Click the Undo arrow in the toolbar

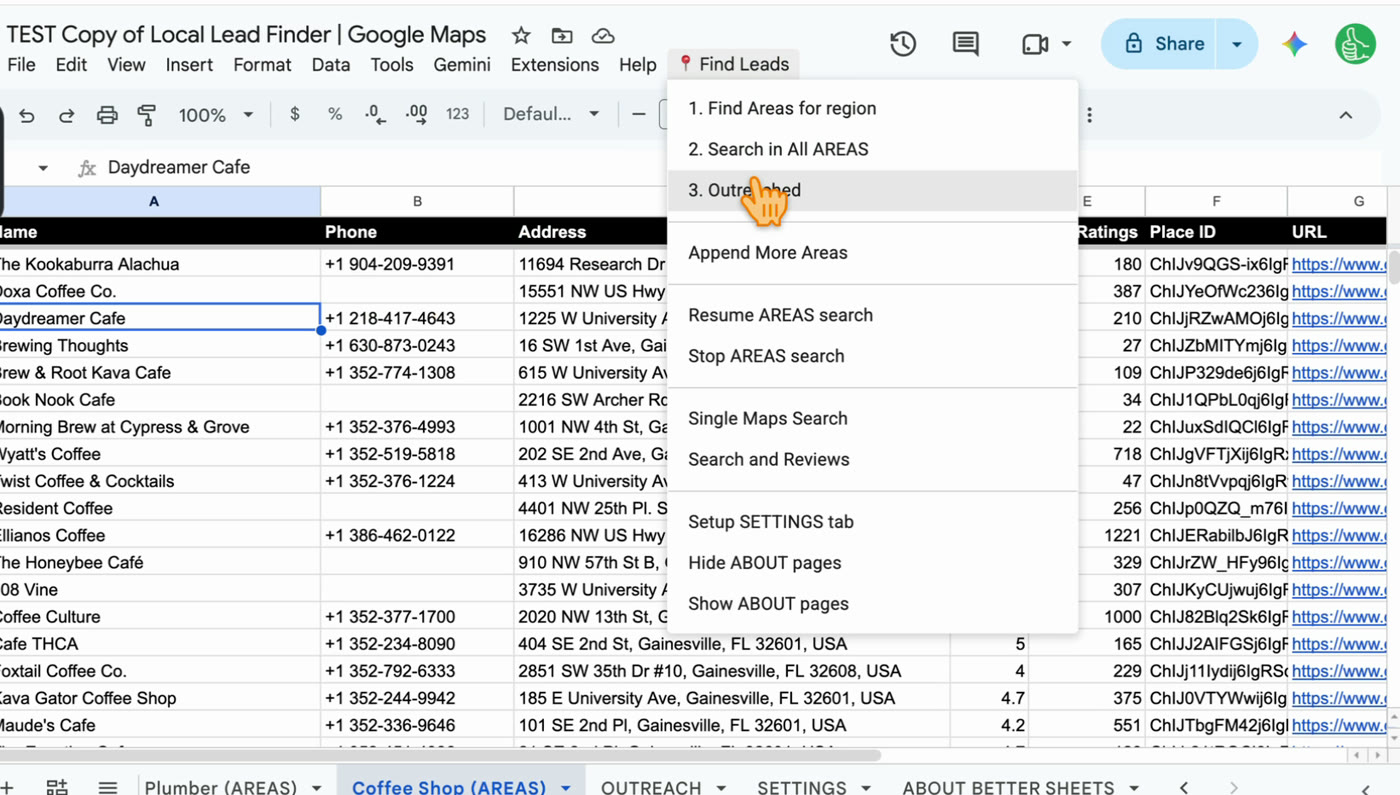click(x=27, y=115)
